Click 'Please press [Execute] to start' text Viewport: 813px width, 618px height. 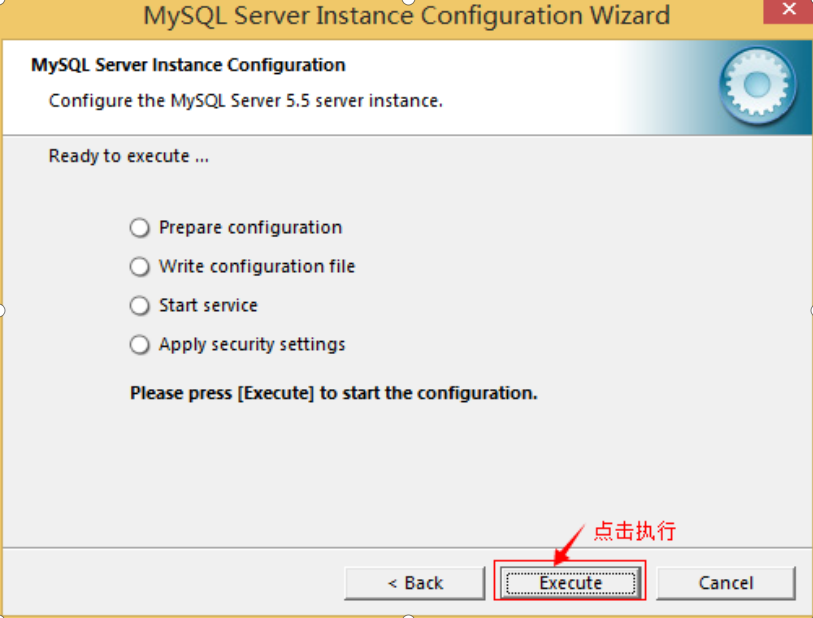(333, 393)
